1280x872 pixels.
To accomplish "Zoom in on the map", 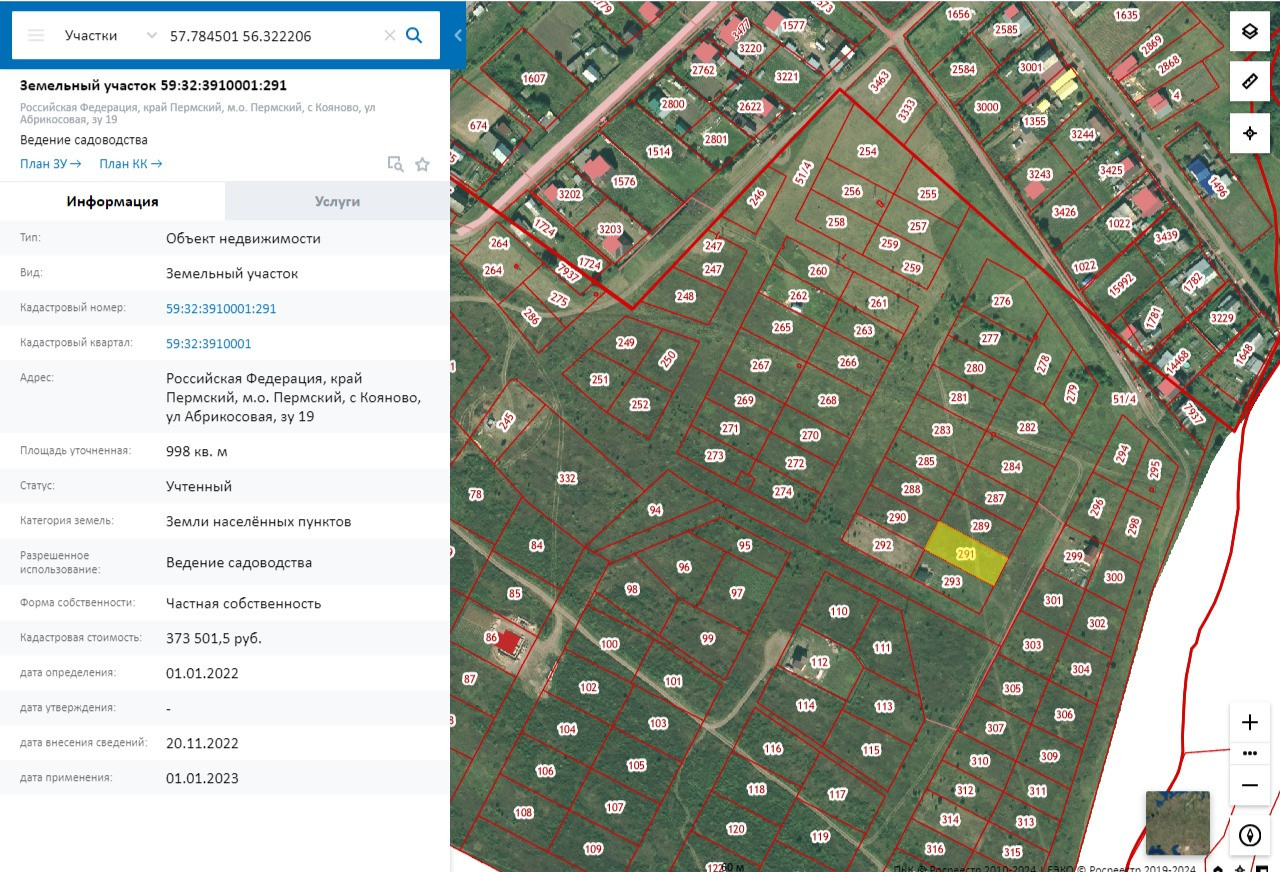I will coord(1250,722).
